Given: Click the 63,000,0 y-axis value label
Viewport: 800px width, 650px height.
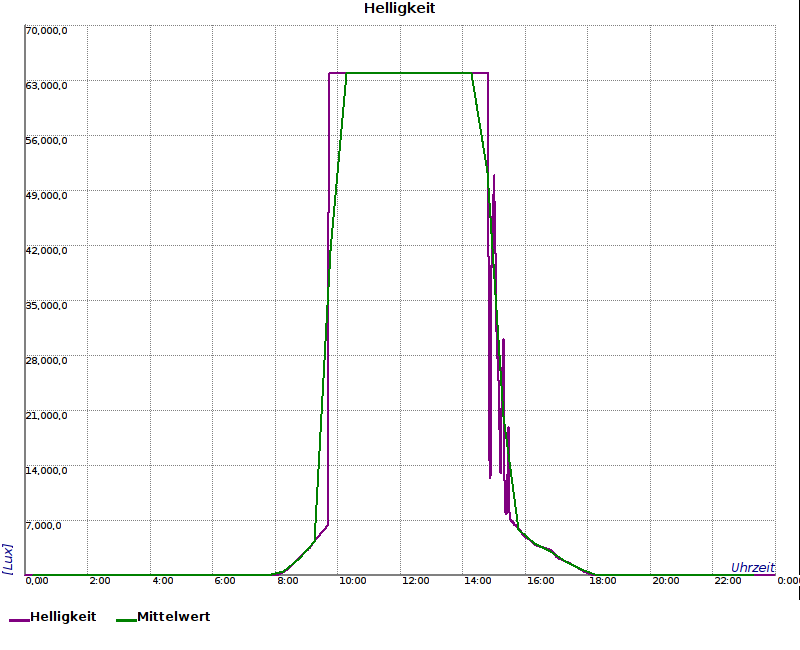Looking at the screenshot, I should point(46,85).
